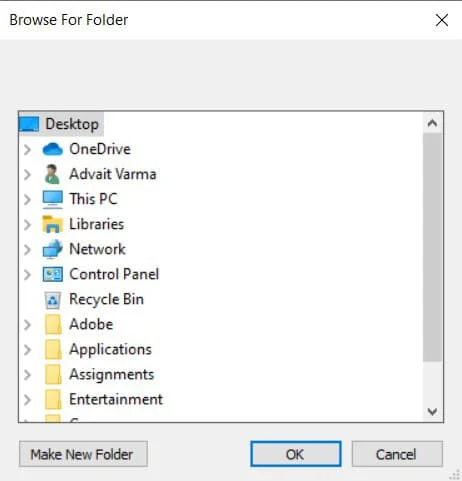Click the Cancel button
The height and width of the screenshot is (481, 462).
[397, 454]
